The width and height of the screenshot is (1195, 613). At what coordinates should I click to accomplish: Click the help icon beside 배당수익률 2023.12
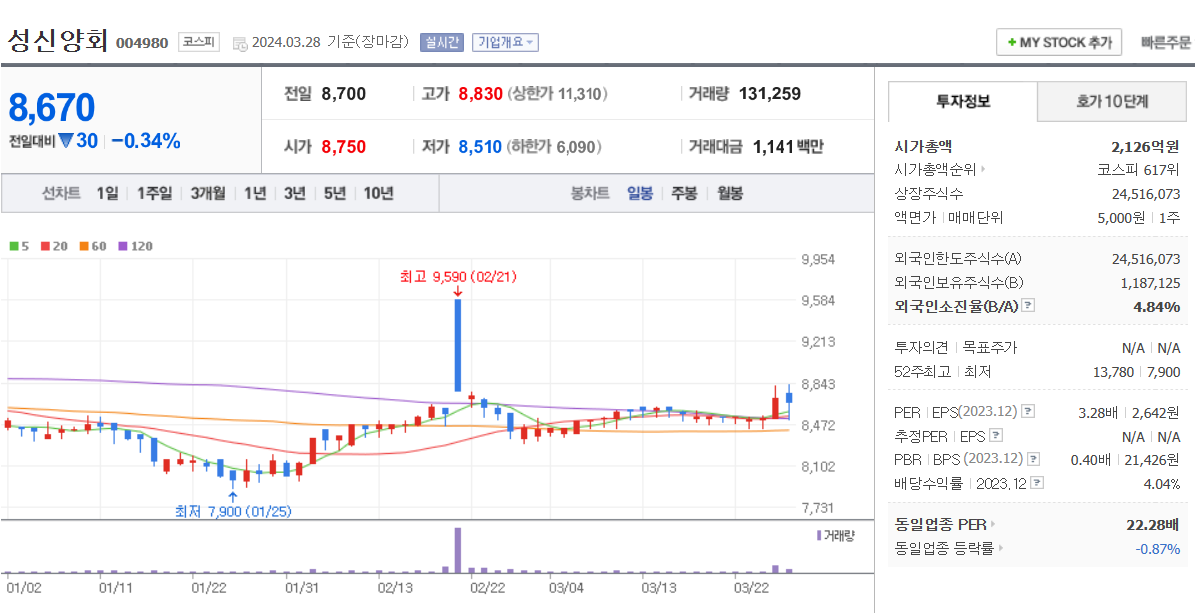1037,483
